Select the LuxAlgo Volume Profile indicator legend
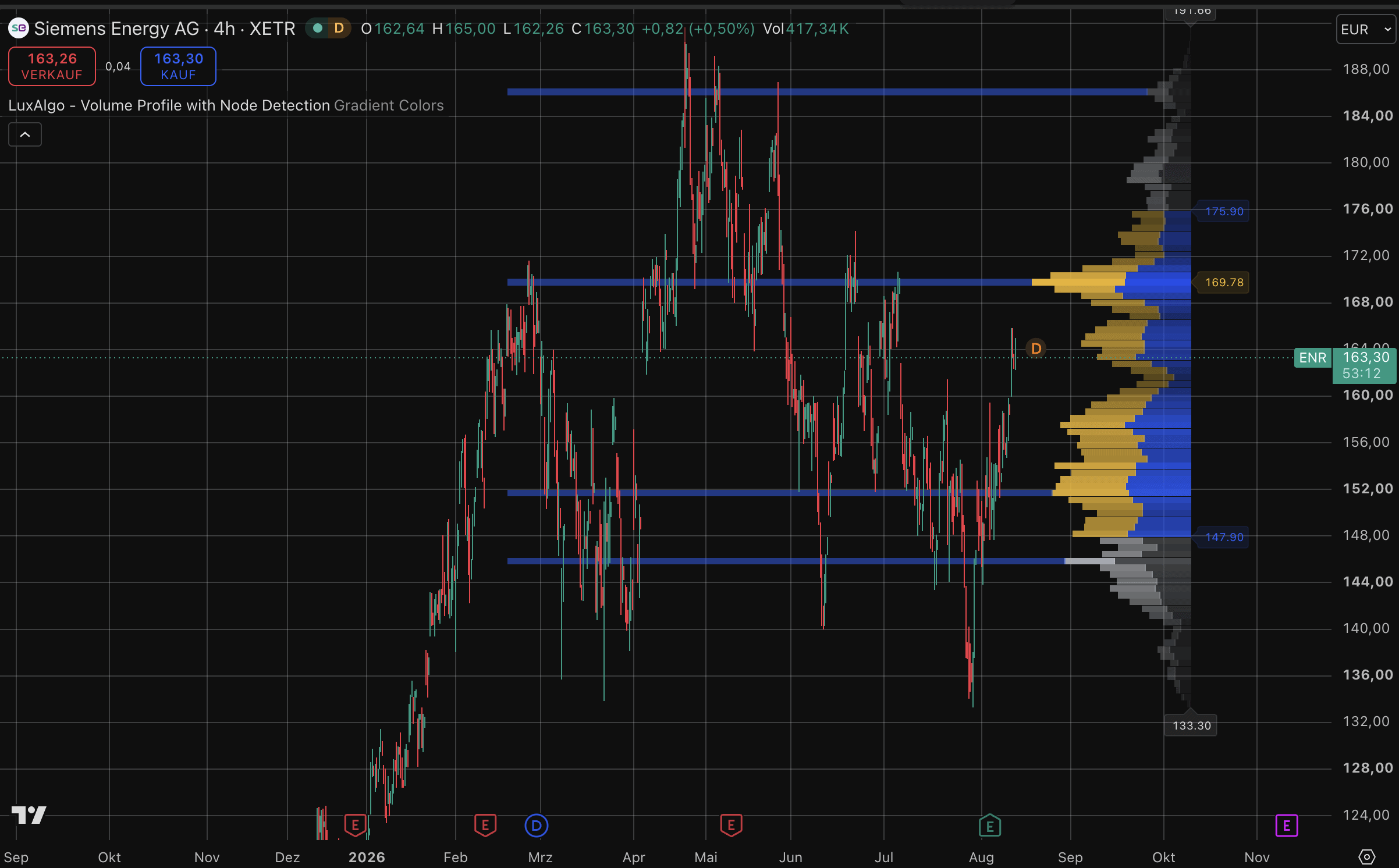The image size is (1399, 868). coord(226,105)
